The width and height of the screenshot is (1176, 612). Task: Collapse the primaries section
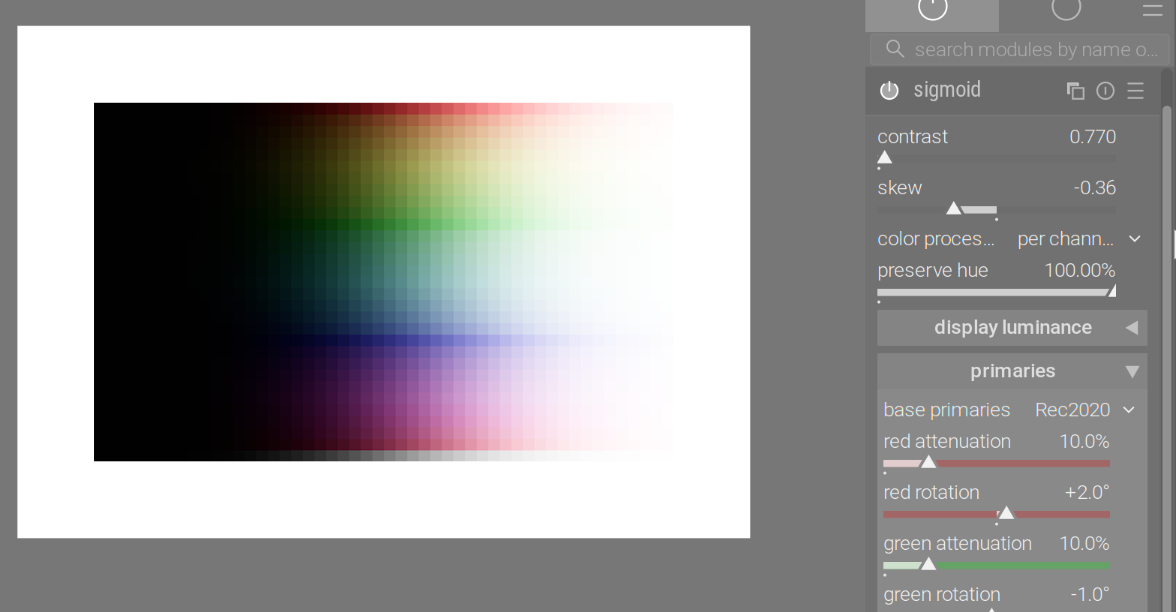click(x=1012, y=371)
